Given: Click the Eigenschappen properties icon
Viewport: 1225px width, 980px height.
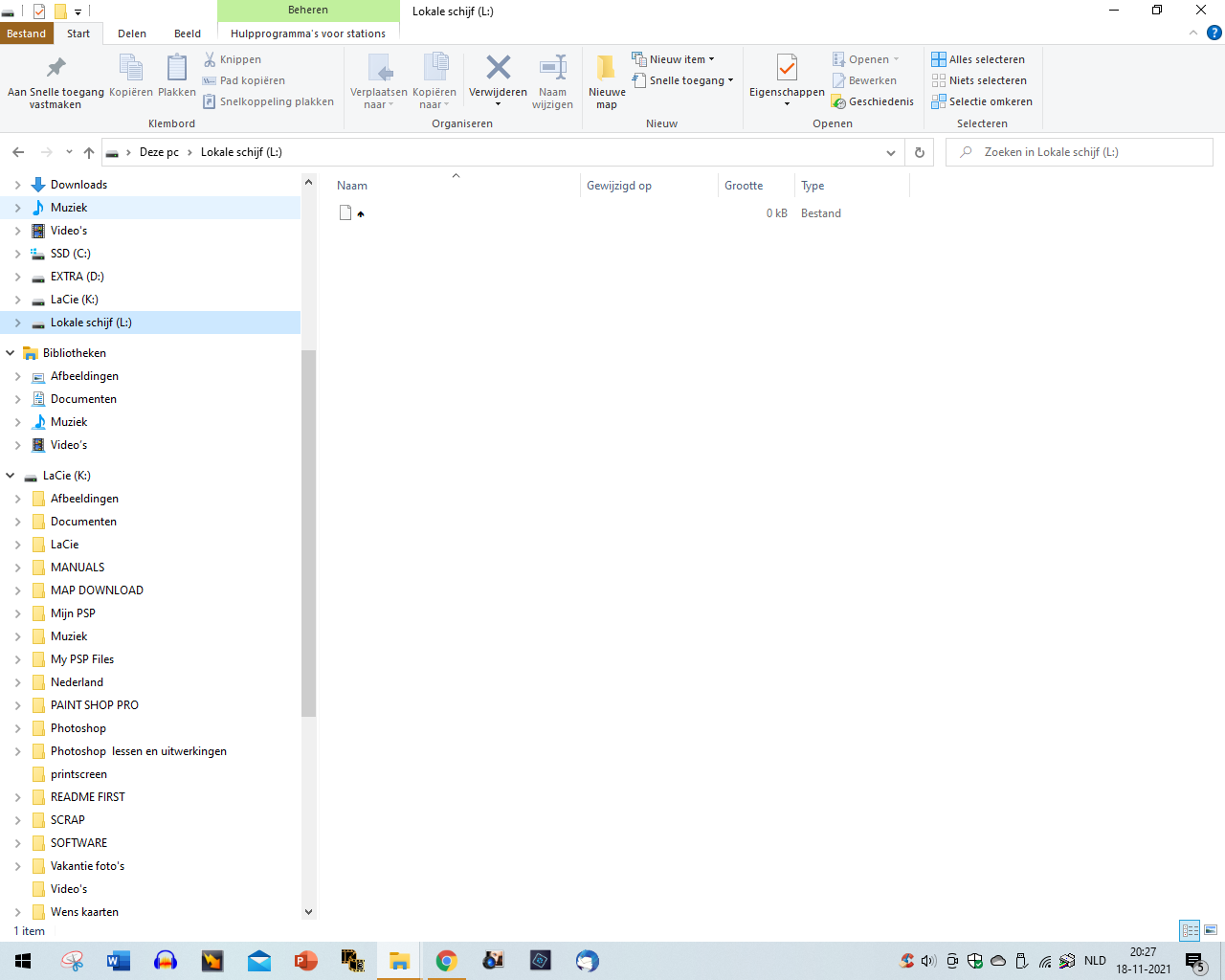Looking at the screenshot, I should click(x=787, y=71).
